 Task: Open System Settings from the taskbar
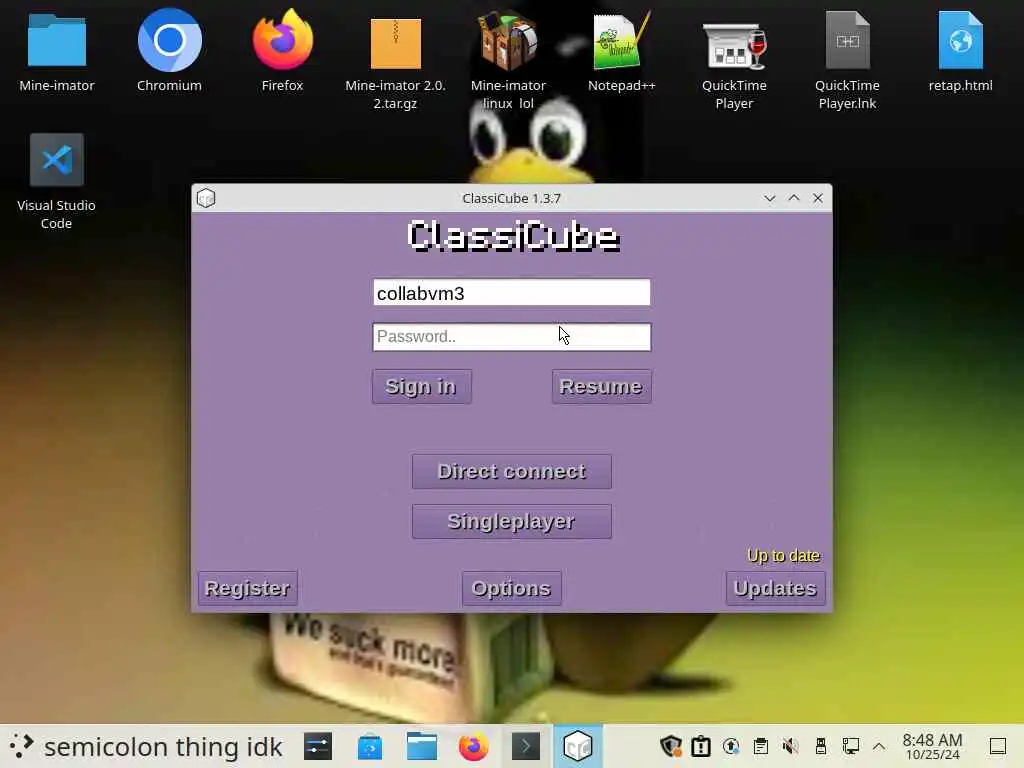(x=318, y=746)
